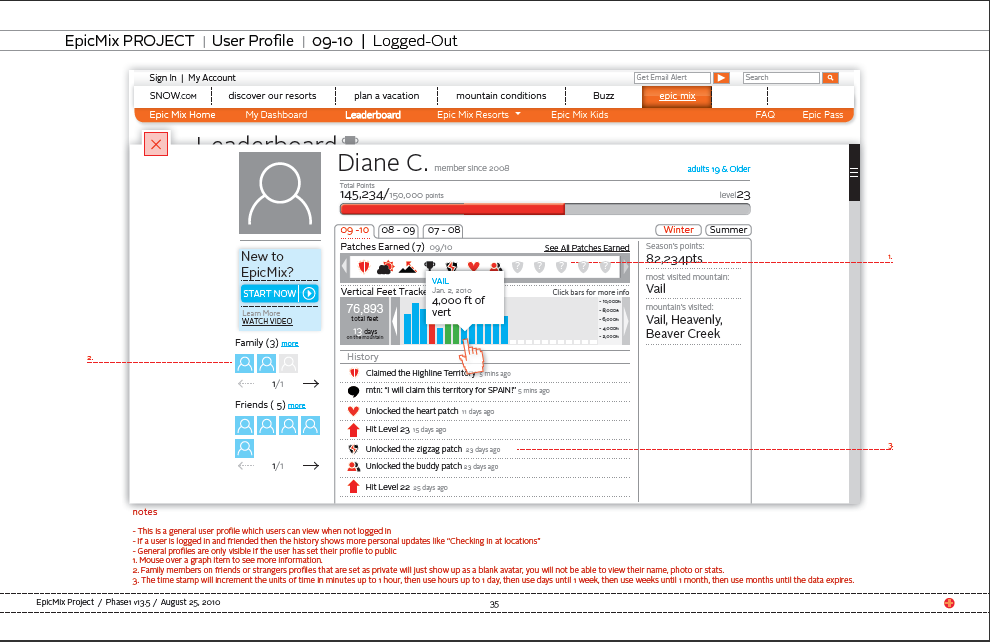Open Epic Mix Kids menu item
This screenshot has width=990, height=642.
579,115
